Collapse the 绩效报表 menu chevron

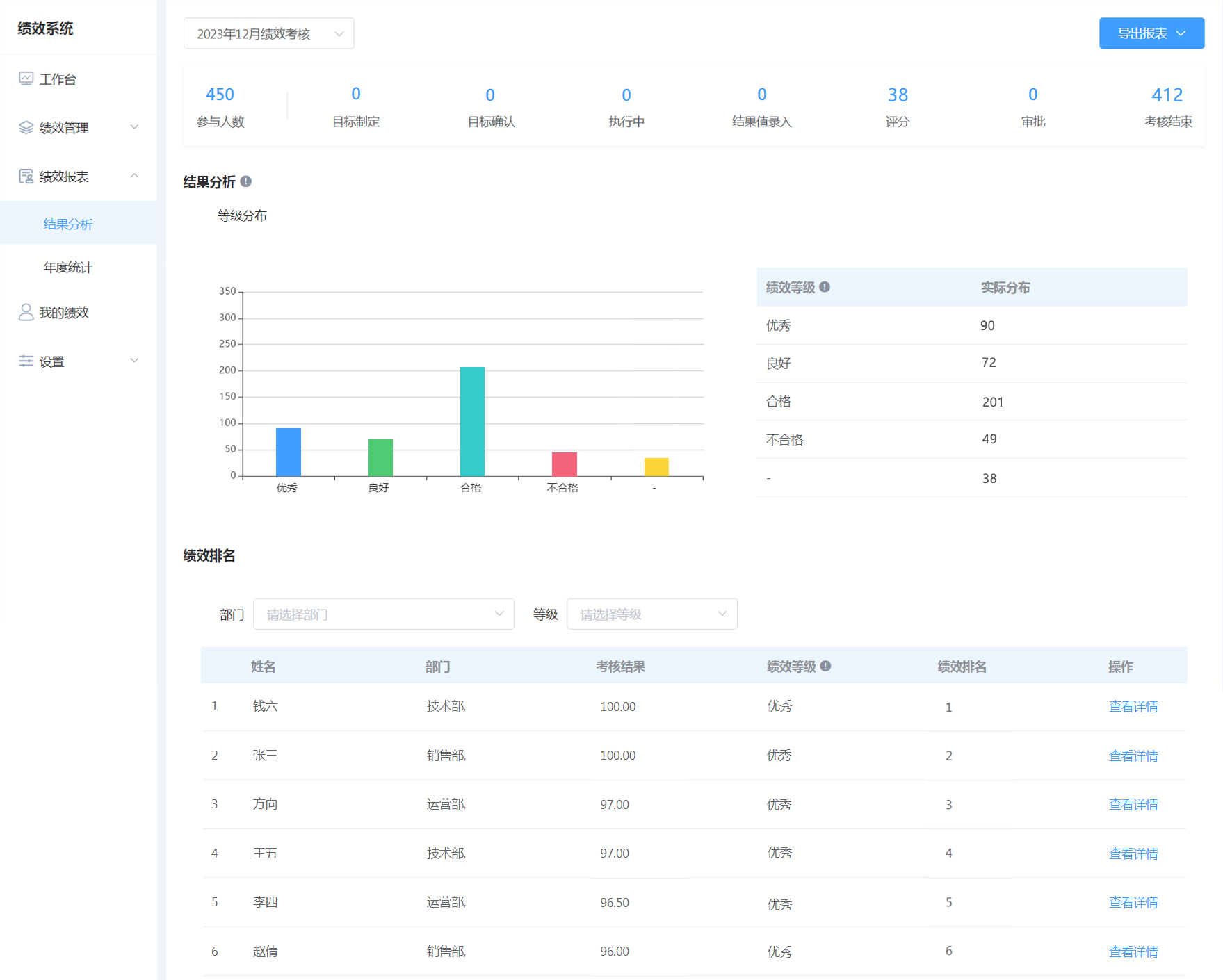pyautogui.click(x=134, y=176)
